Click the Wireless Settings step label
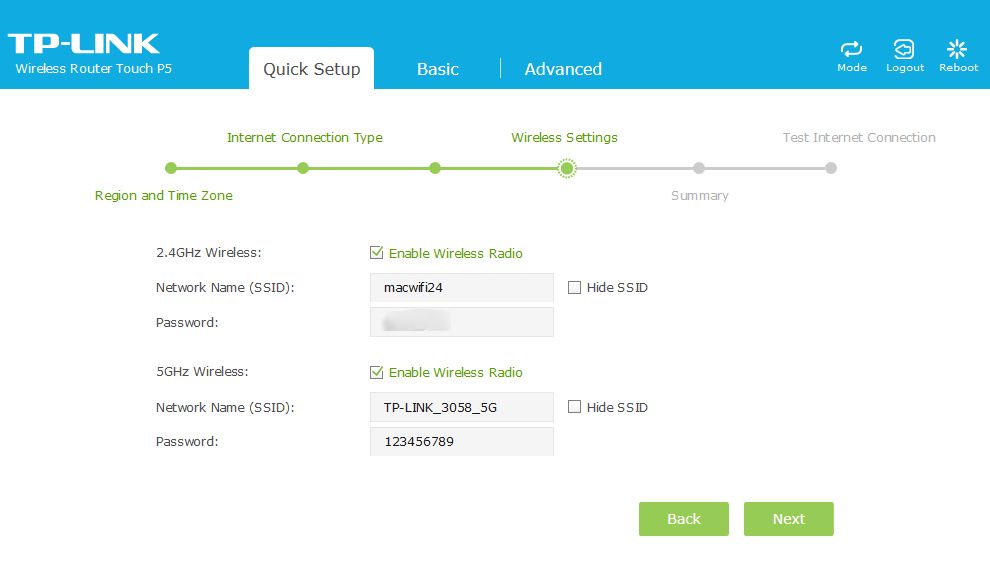The height and width of the screenshot is (585, 990). 564,138
